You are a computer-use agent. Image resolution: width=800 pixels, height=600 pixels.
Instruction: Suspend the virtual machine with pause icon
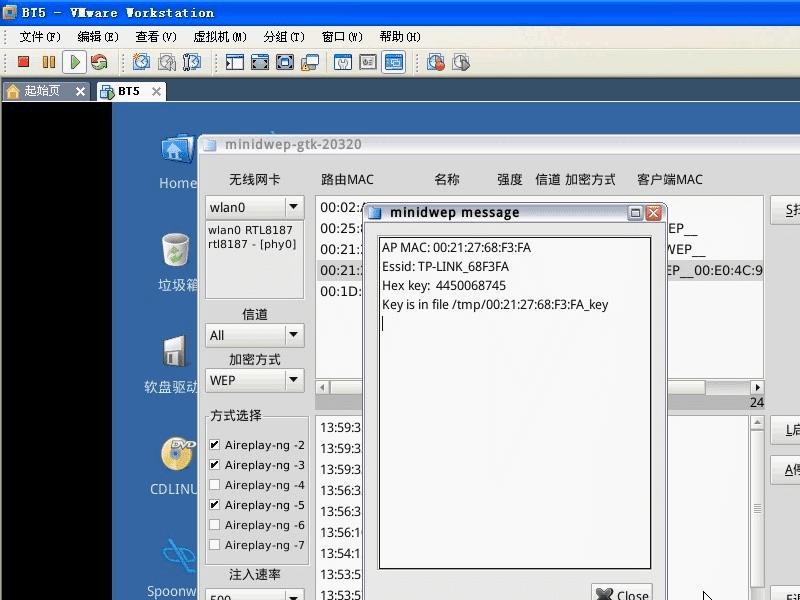[x=49, y=62]
